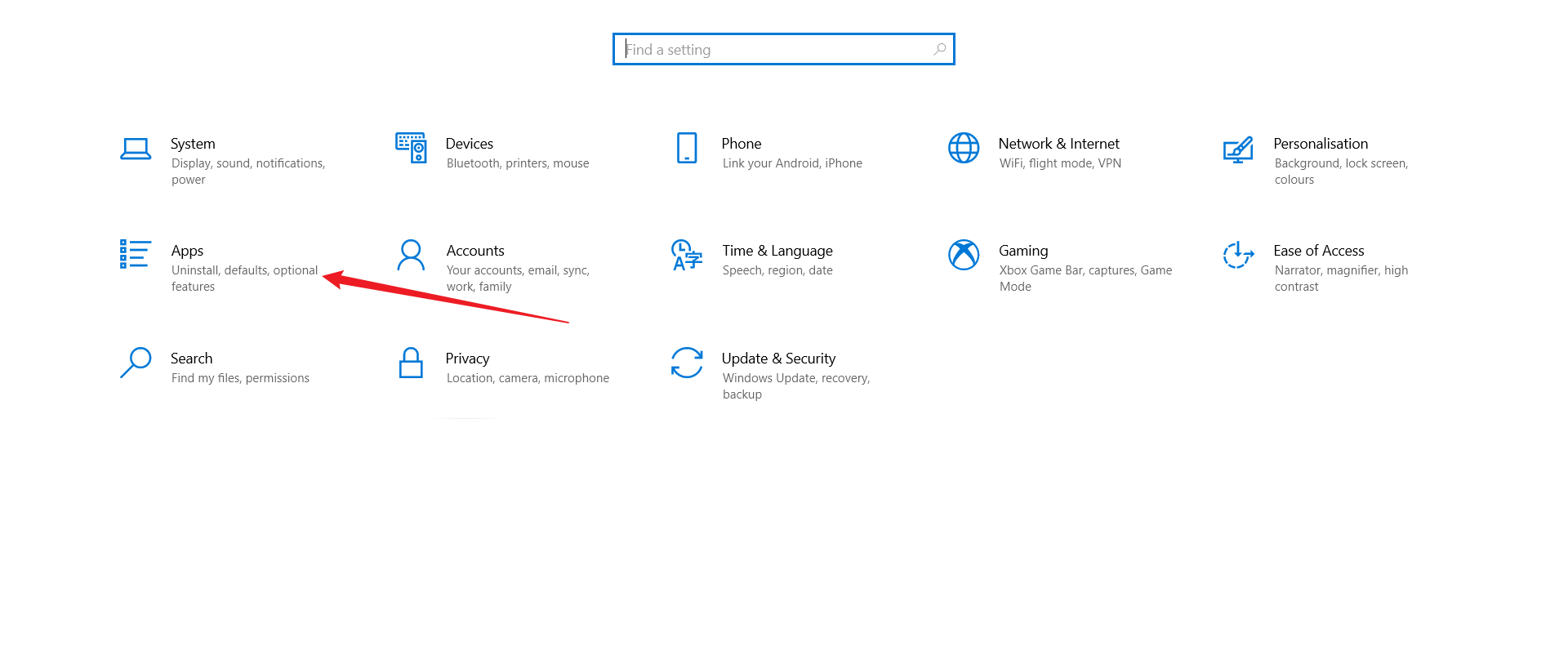Screen dimensions: 1568x655
Task: Click the Privacy padlock icon
Action: [x=411, y=363]
